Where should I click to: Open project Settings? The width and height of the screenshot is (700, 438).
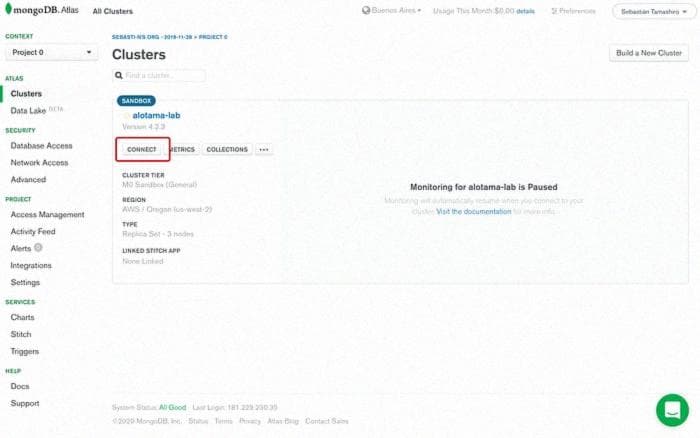pos(25,282)
